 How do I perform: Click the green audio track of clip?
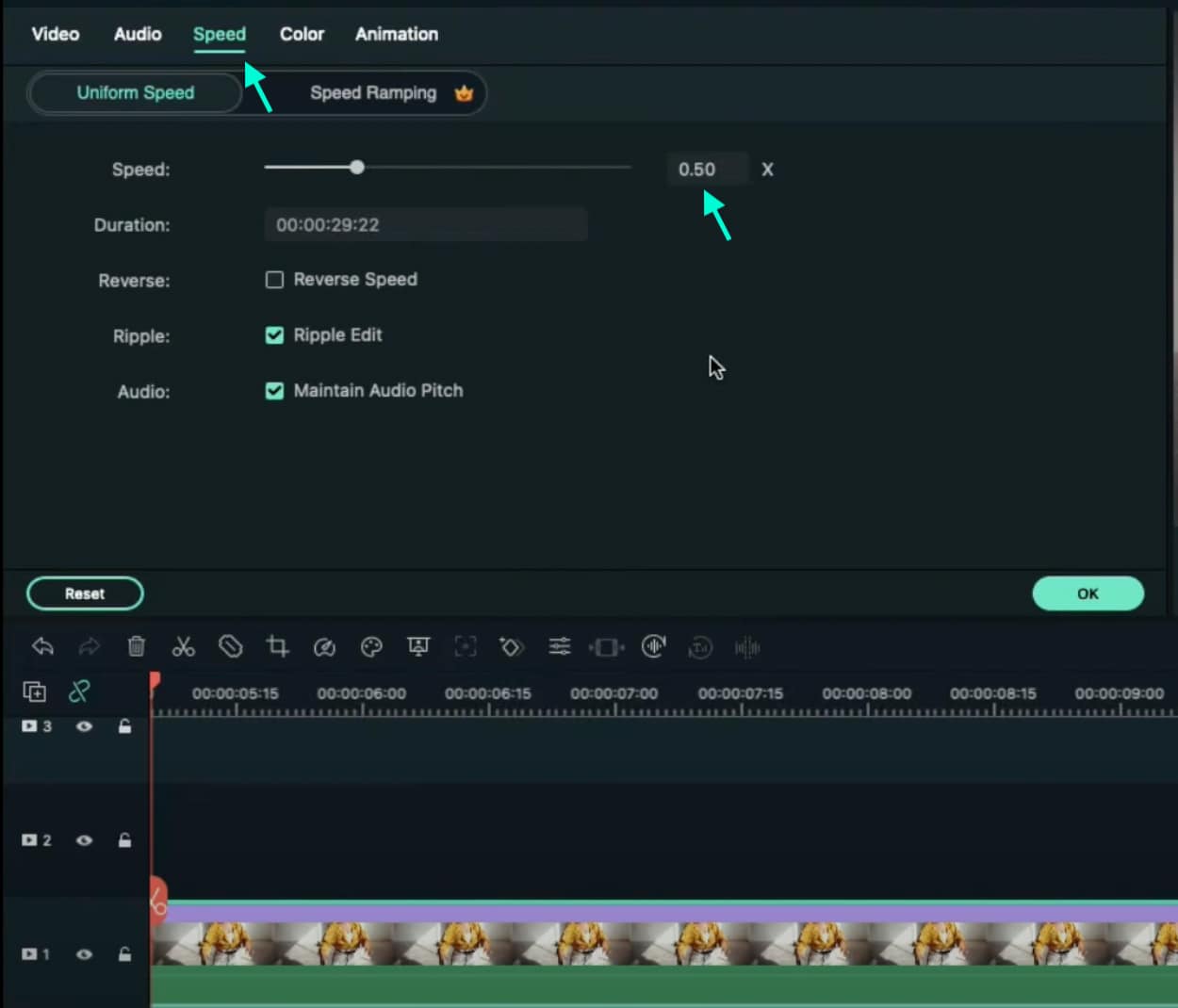tap(664, 985)
